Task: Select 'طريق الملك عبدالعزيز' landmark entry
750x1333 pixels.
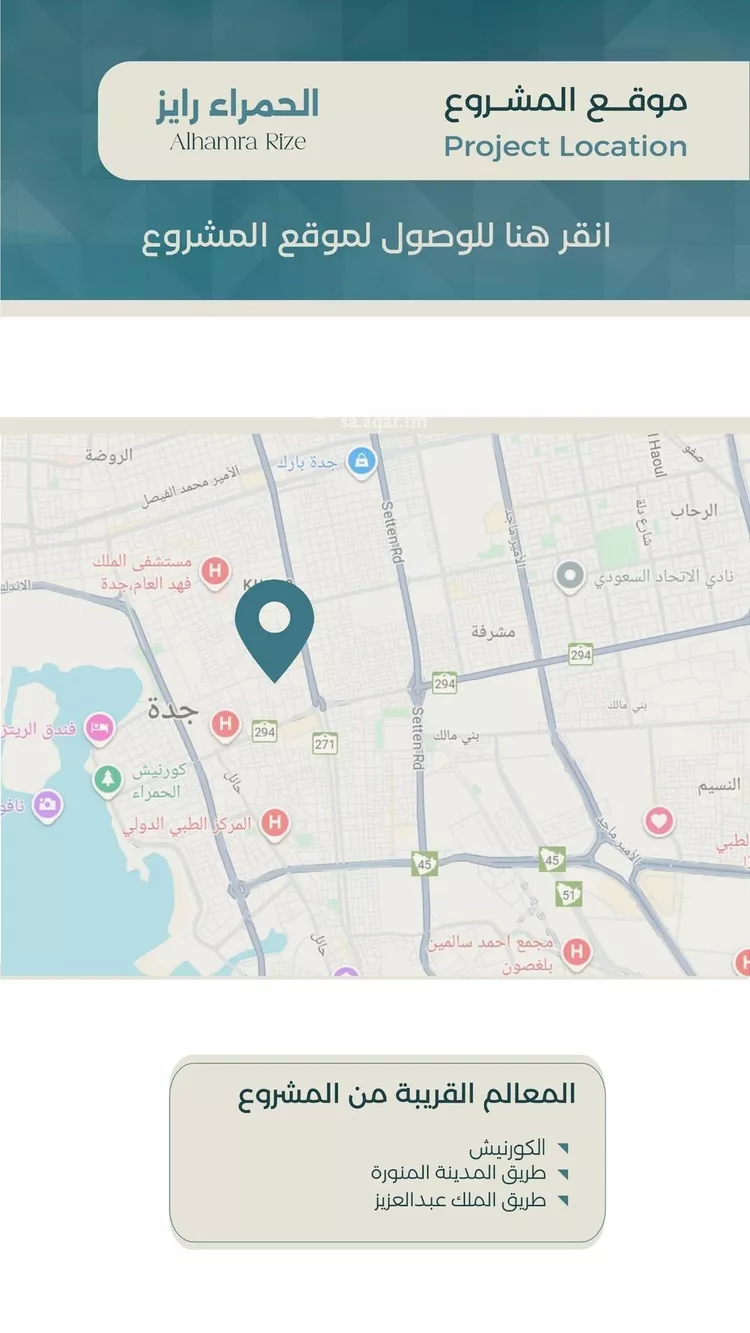Action: tap(458, 1200)
